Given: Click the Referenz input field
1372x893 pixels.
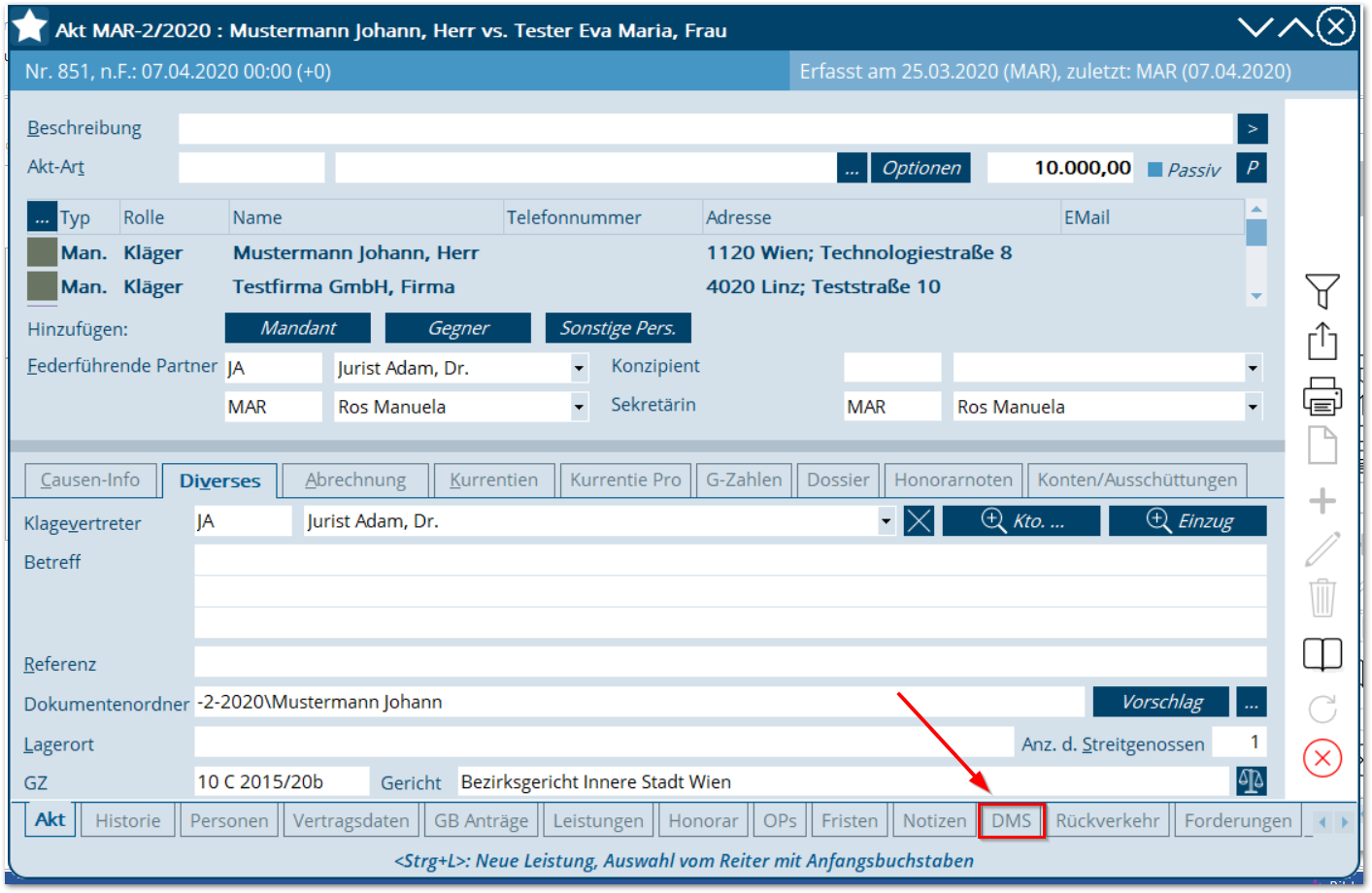Looking at the screenshot, I should (x=730, y=662).
